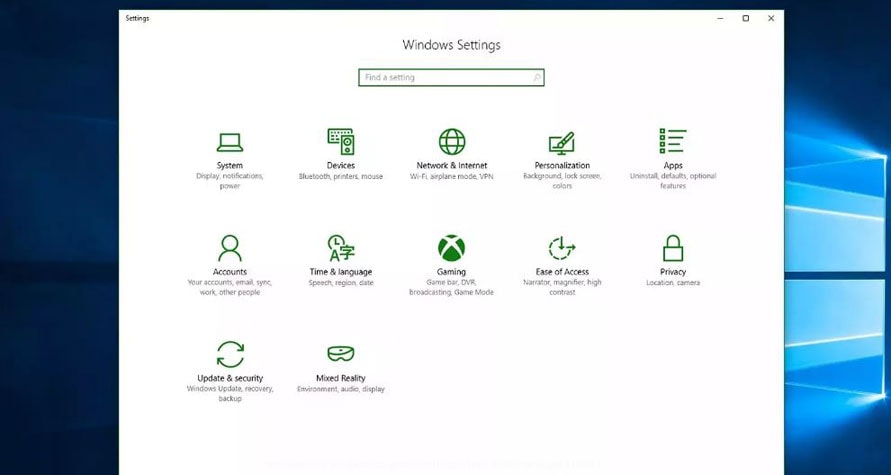This screenshot has height=475, width=891.
Task: Open the Gaming Xbox icon
Action: tap(452, 248)
